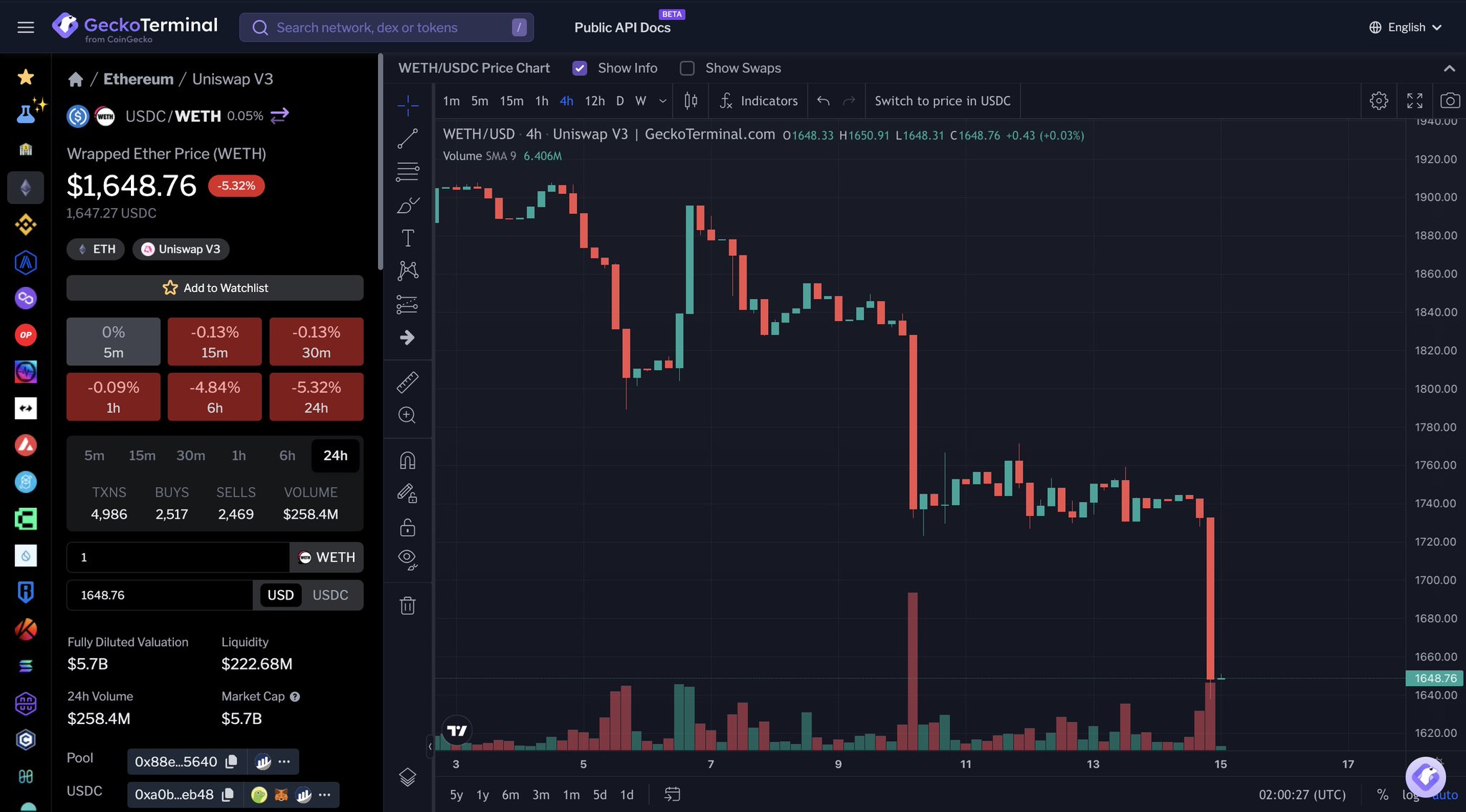The width and height of the screenshot is (1466, 812).
Task: Collapse the price chart panel chevron
Action: (x=1450, y=69)
